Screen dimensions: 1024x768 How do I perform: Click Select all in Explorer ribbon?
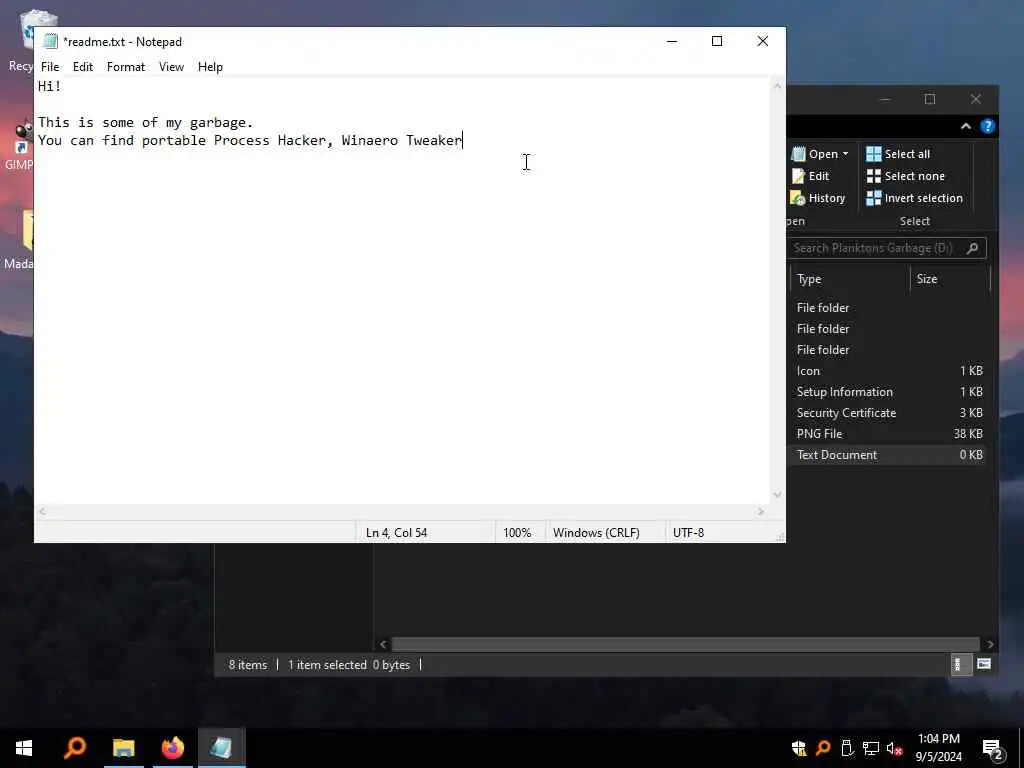[898, 154]
